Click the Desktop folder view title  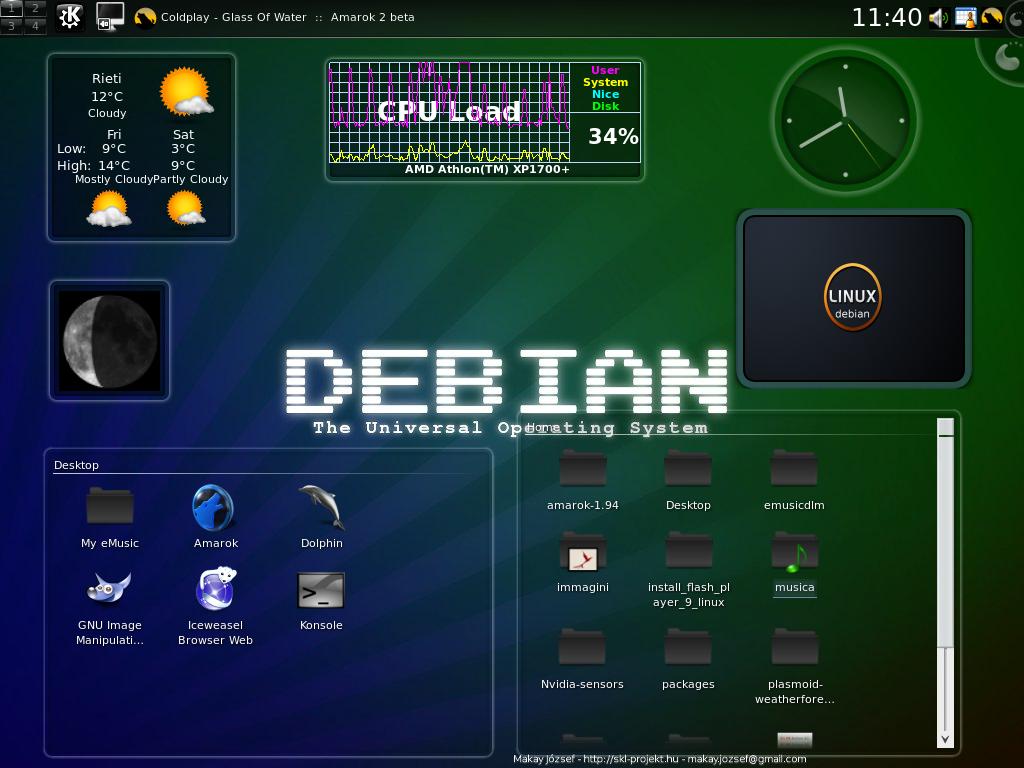coord(76,465)
